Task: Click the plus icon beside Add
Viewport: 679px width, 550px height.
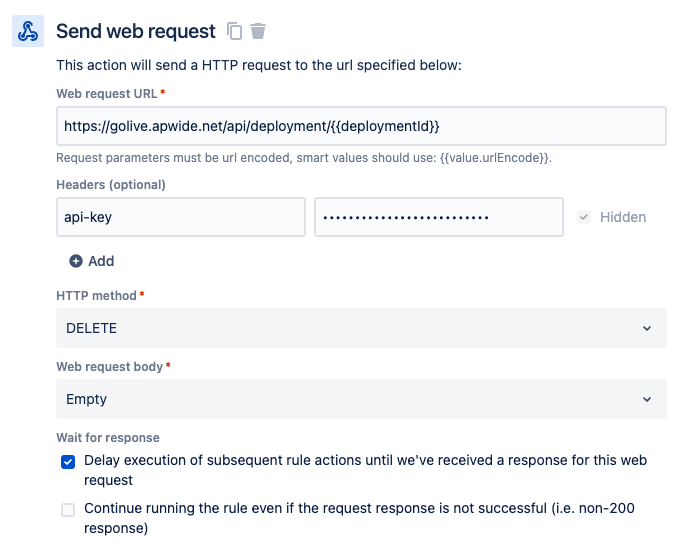Action: 76,261
